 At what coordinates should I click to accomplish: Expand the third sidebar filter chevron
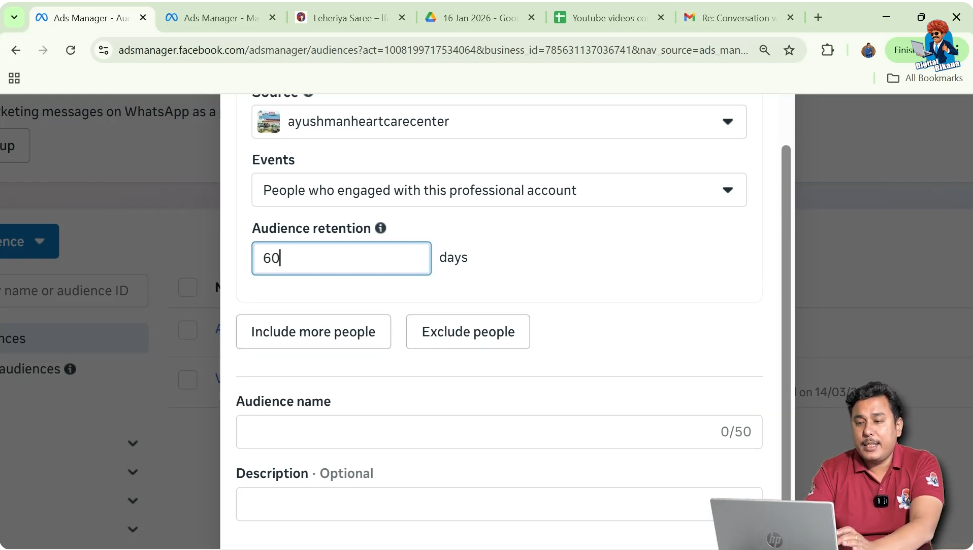click(x=133, y=500)
